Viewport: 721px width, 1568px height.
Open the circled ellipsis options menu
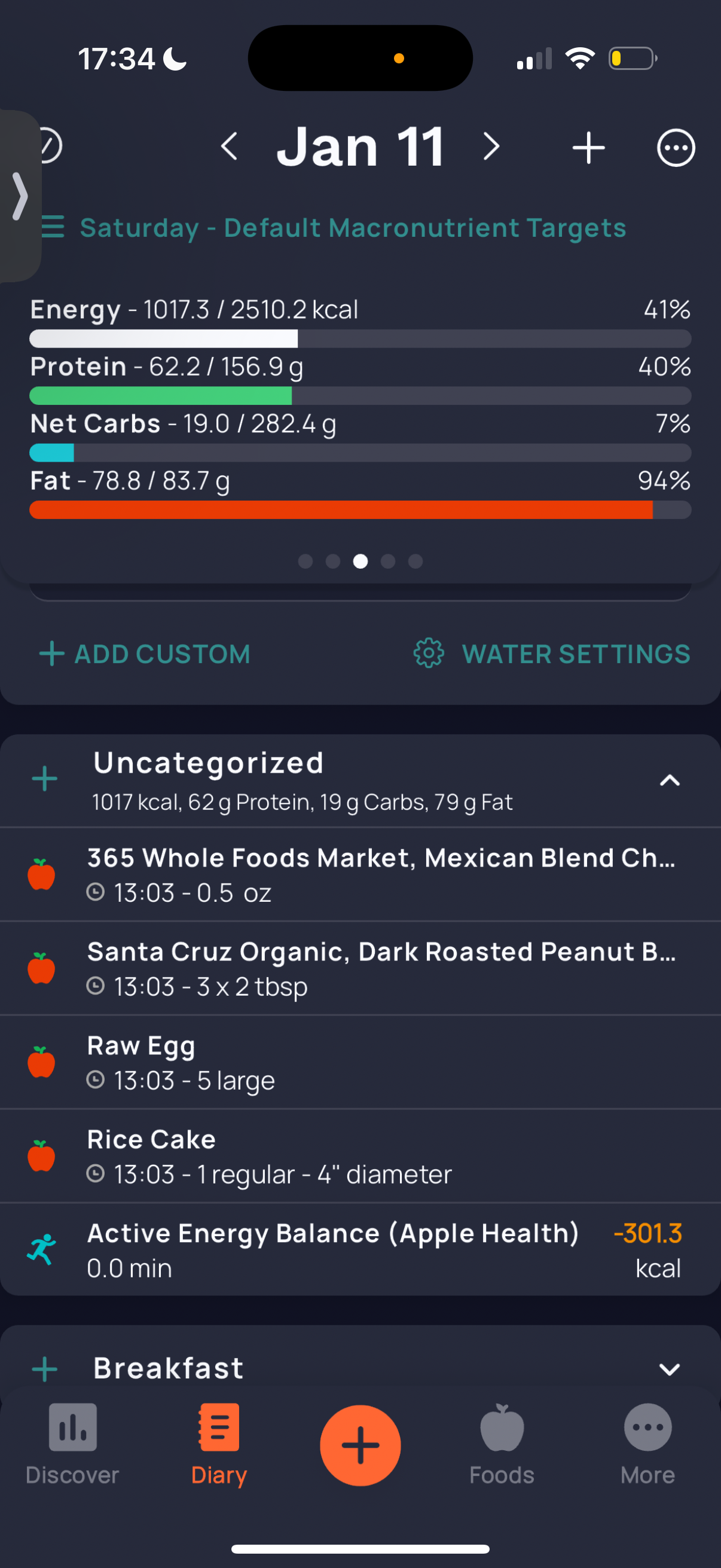tap(676, 147)
